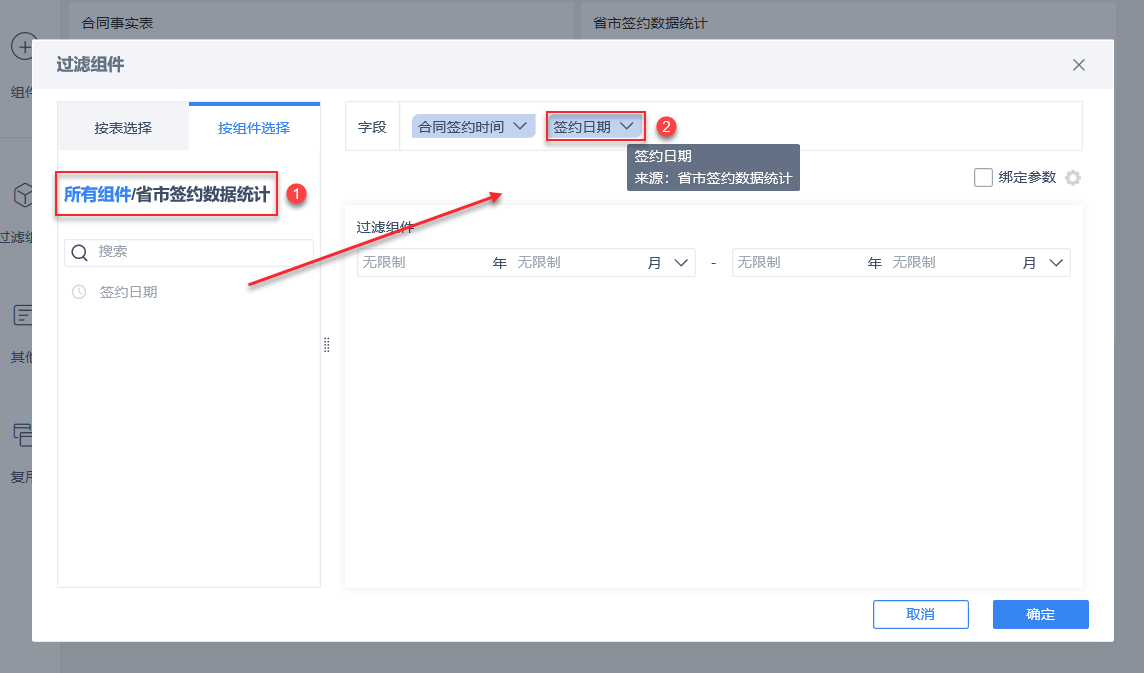Click the magnifier search icon
This screenshot has height=673, width=1144.
point(79,253)
